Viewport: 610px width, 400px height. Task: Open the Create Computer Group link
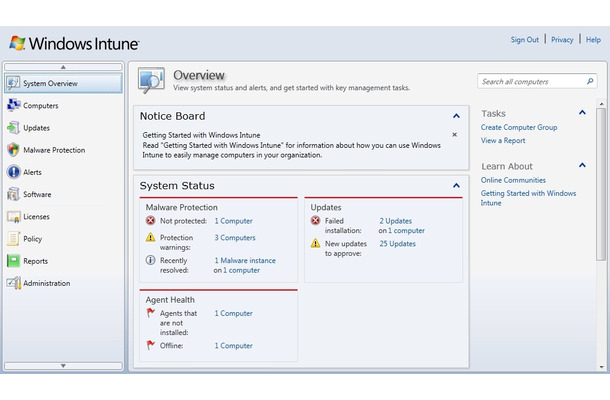click(x=519, y=127)
